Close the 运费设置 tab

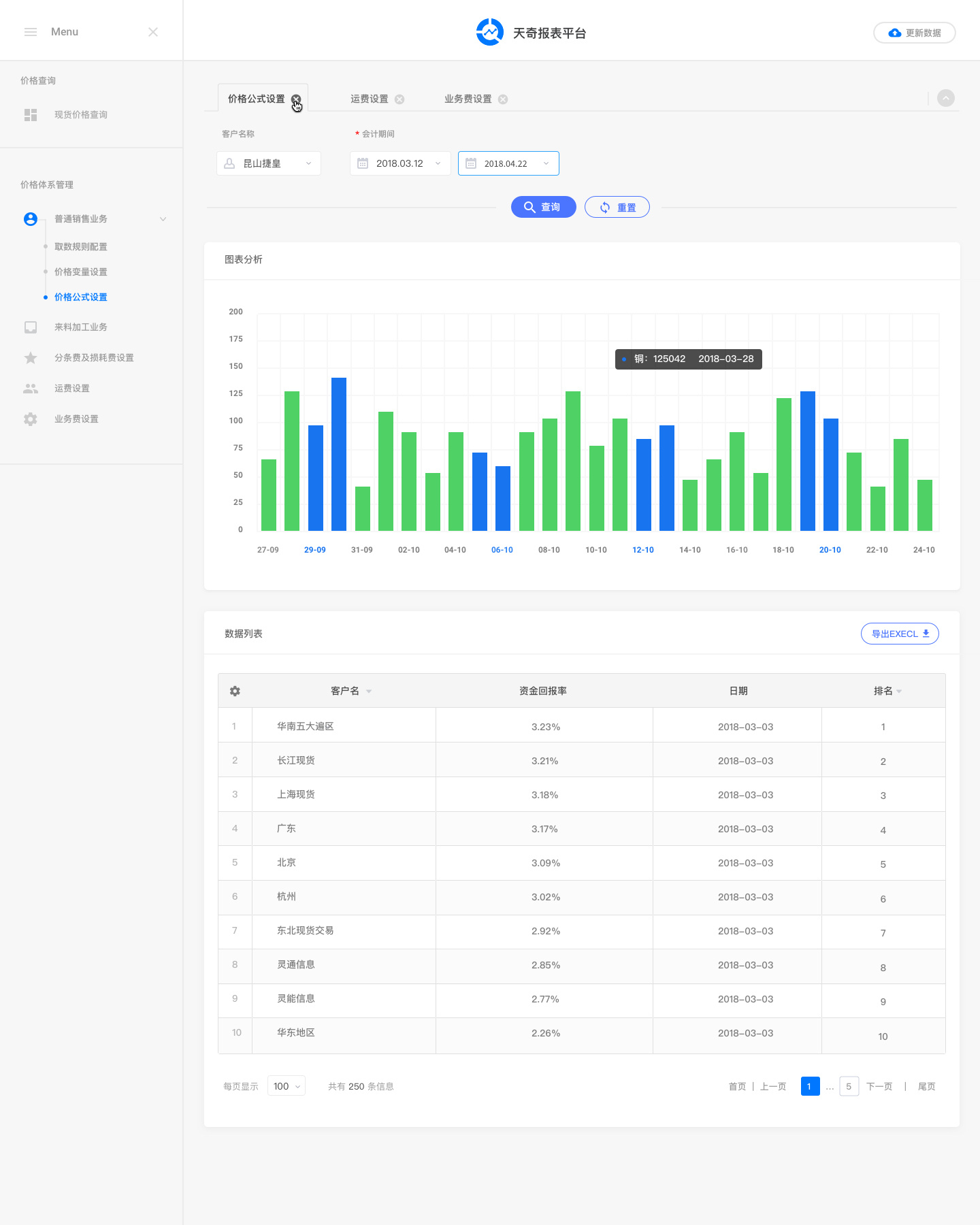(x=399, y=99)
